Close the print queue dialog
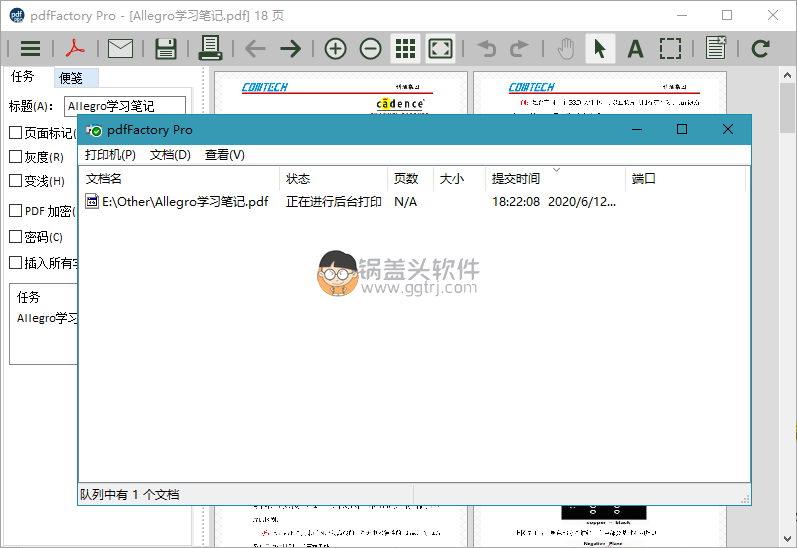This screenshot has width=797, height=548. point(728,130)
